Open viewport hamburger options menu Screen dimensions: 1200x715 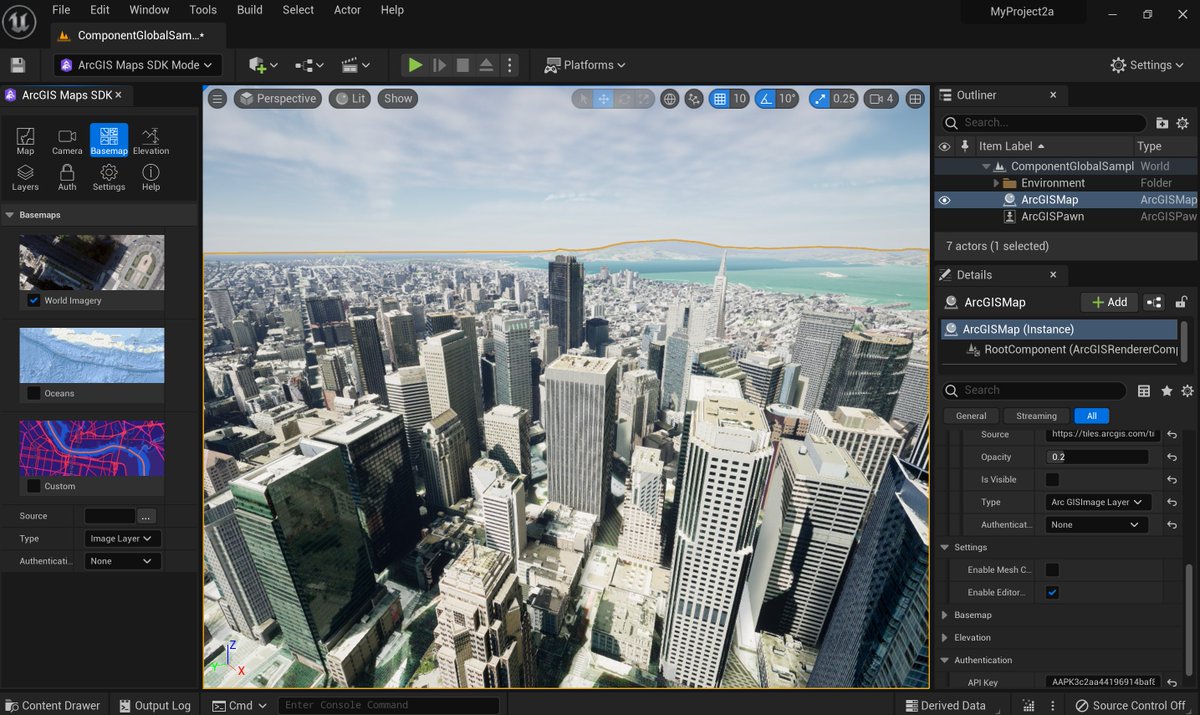pyautogui.click(x=218, y=98)
